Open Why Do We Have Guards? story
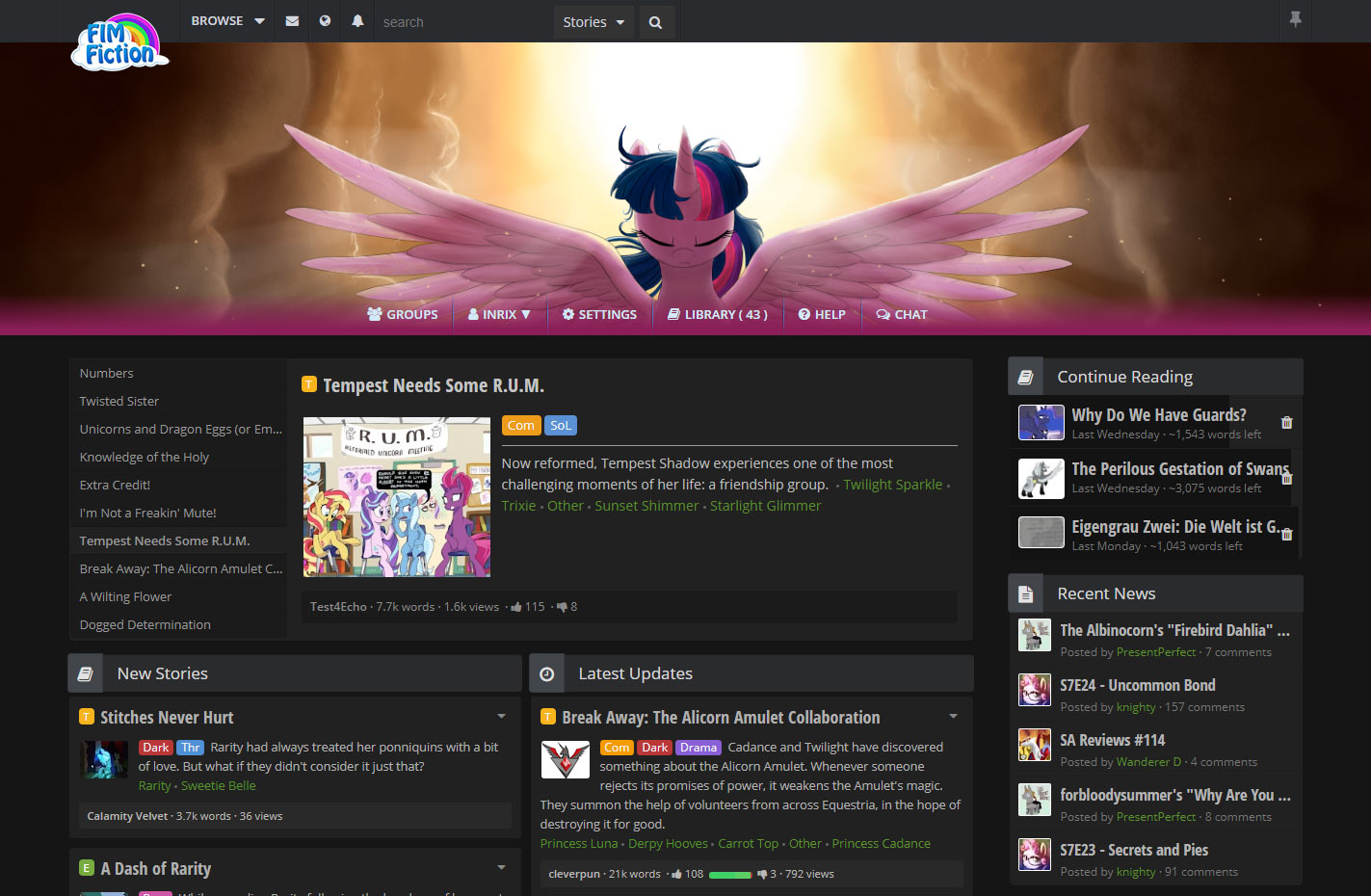Screen dimensions: 1371x896 [1159, 415]
